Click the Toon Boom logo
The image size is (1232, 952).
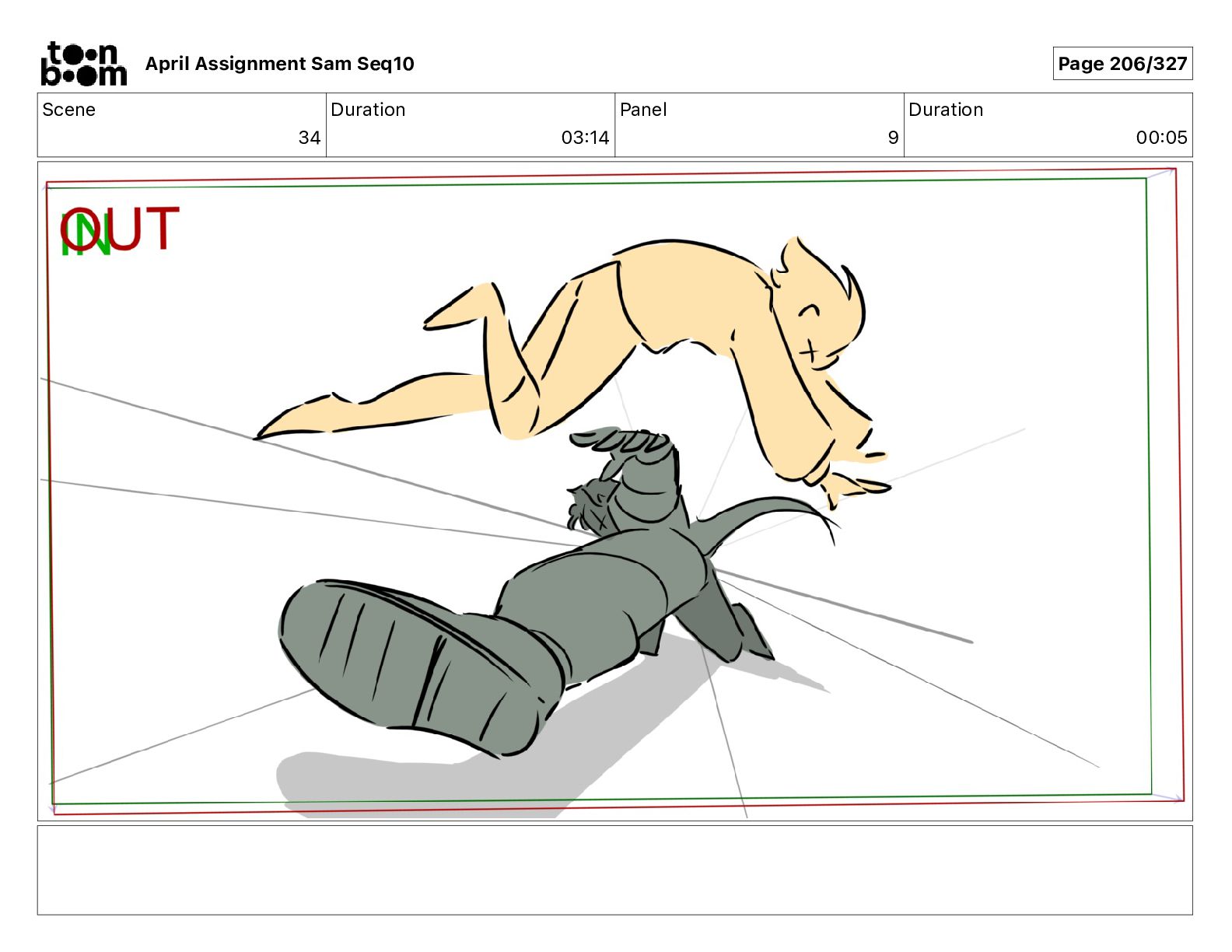(83, 64)
